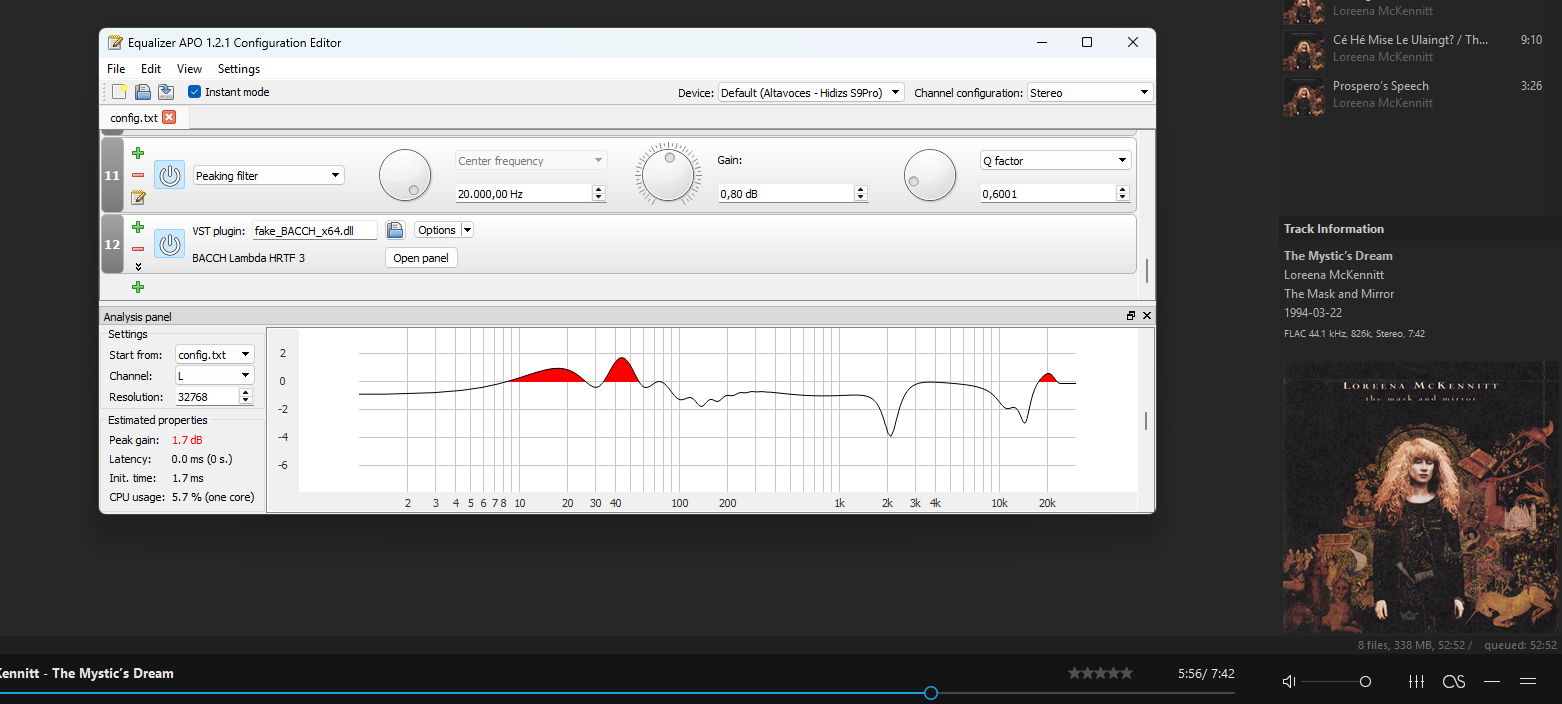
Task: Open the text edit icon on row 11
Action: point(138,197)
